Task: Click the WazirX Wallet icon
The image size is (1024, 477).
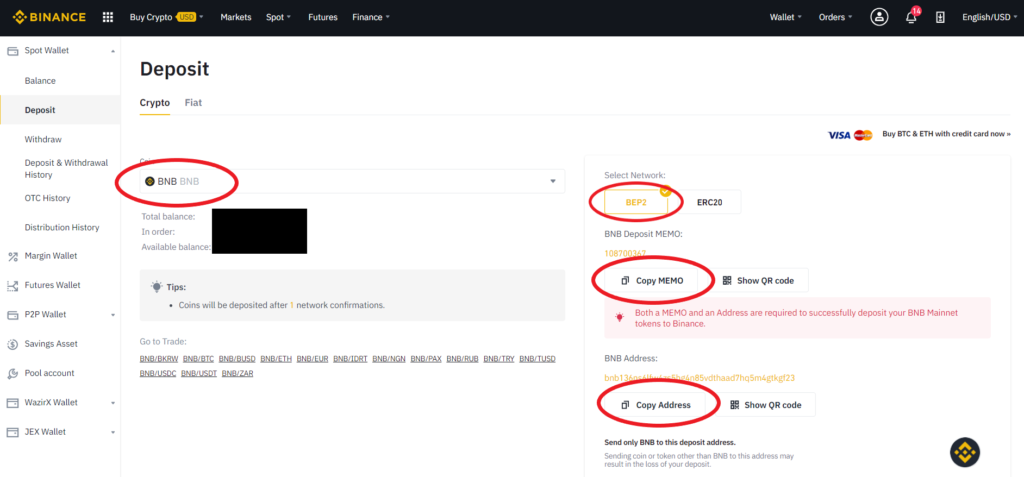Action: tap(12, 403)
